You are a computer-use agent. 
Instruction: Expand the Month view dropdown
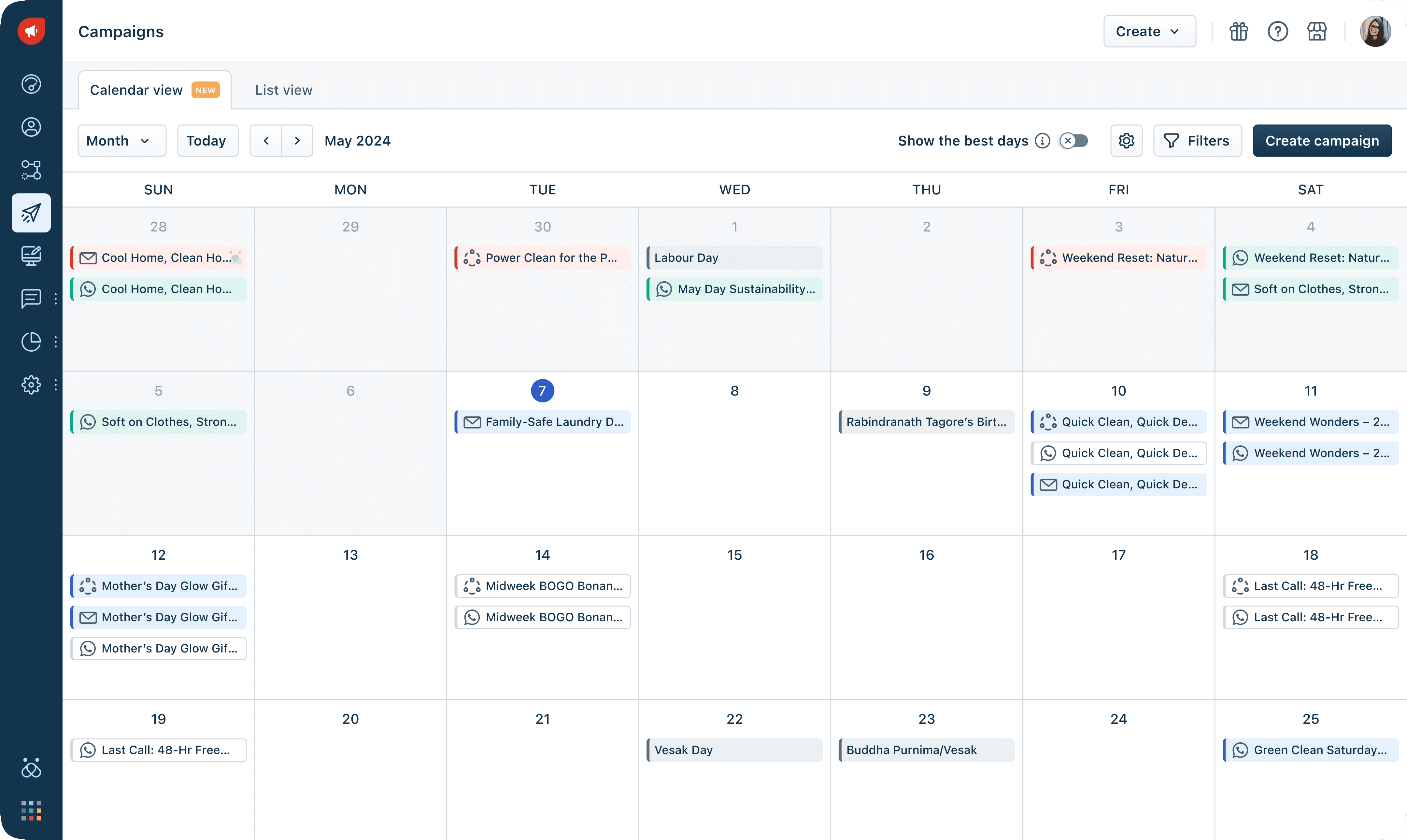click(122, 141)
